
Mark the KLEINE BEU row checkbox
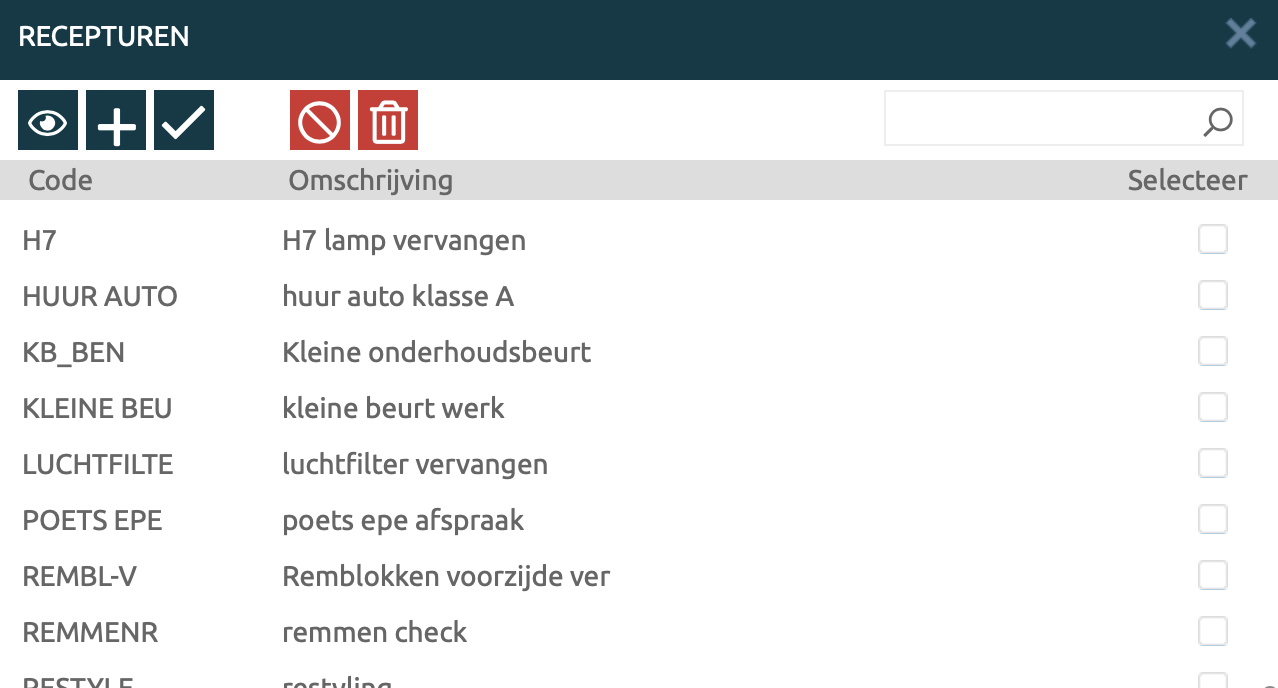(1212, 408)
